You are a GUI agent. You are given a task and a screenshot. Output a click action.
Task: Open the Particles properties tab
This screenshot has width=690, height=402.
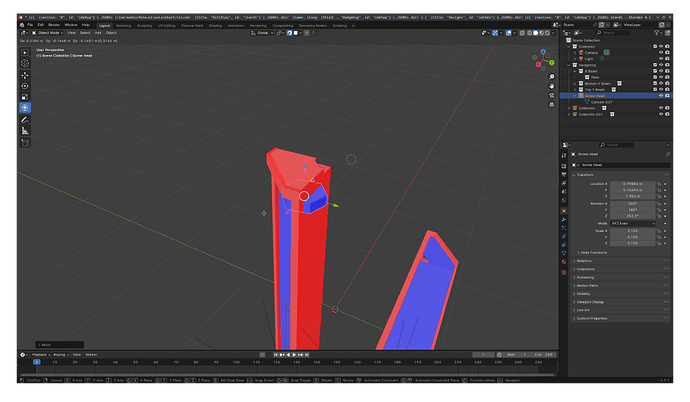pos(564,228)
